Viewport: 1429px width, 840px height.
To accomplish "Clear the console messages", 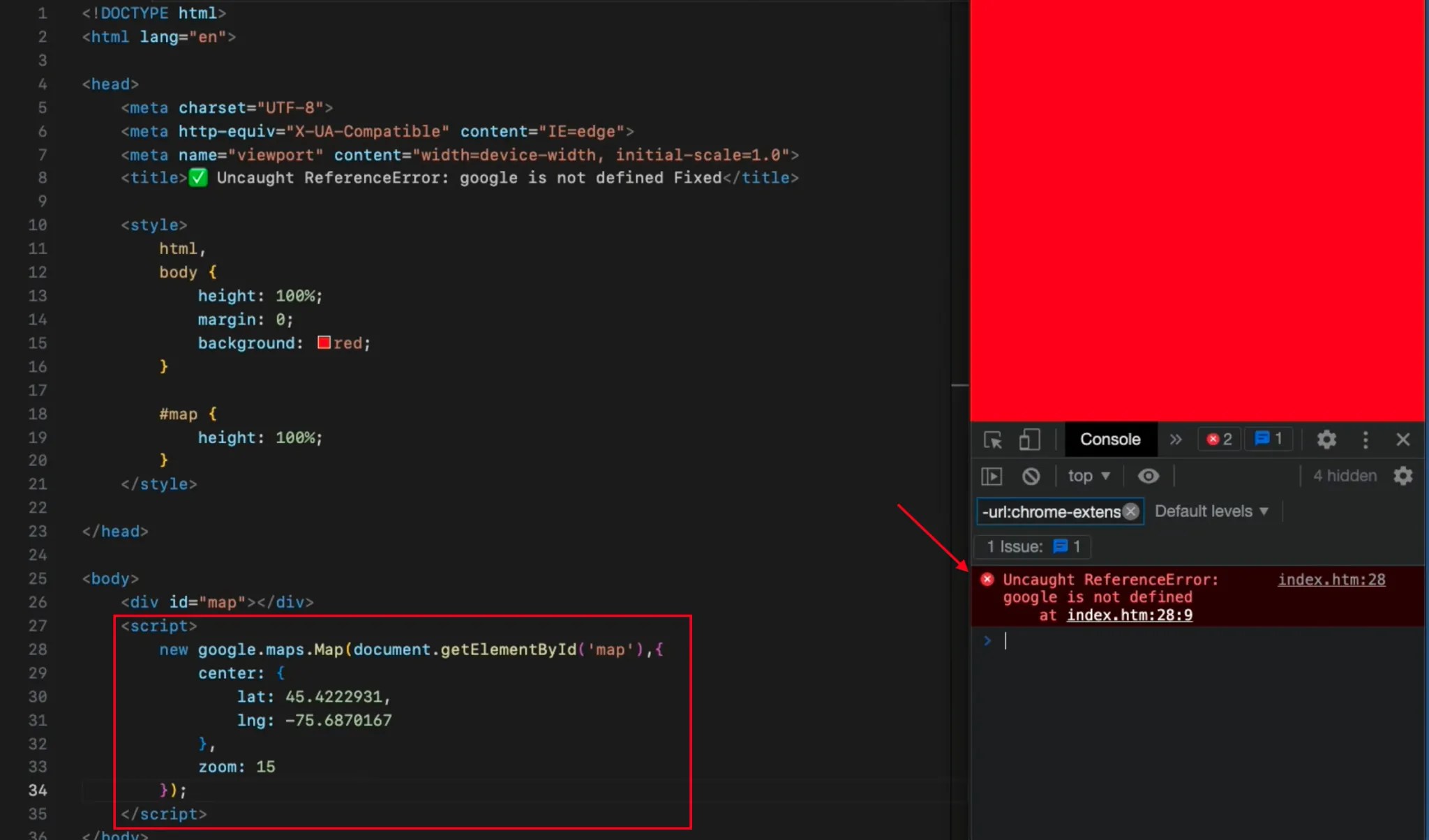I will coord(1031,476).
